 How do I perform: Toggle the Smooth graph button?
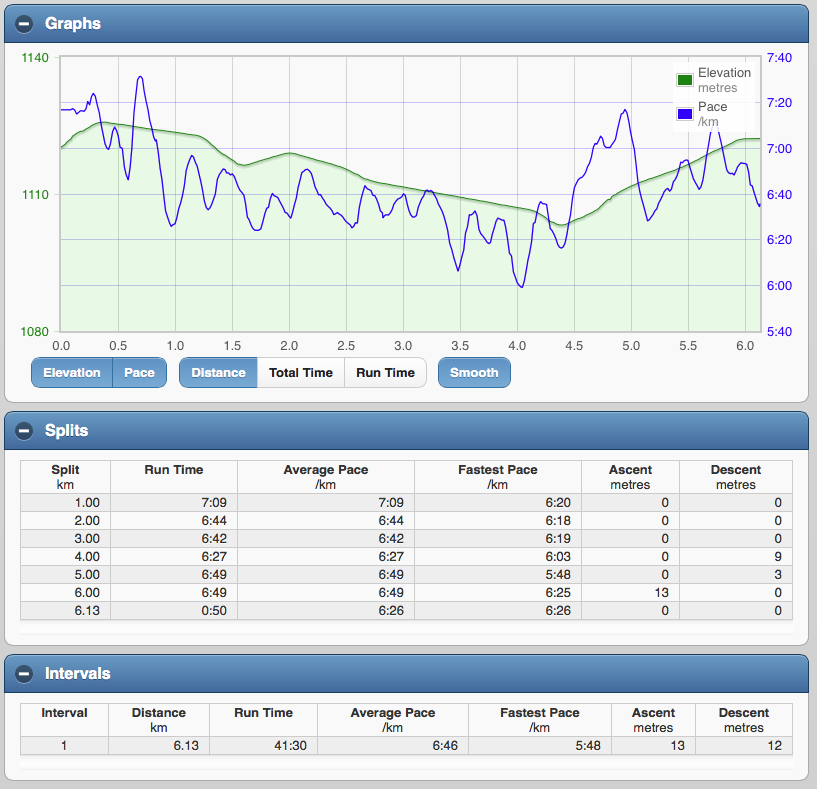[474, 373]
